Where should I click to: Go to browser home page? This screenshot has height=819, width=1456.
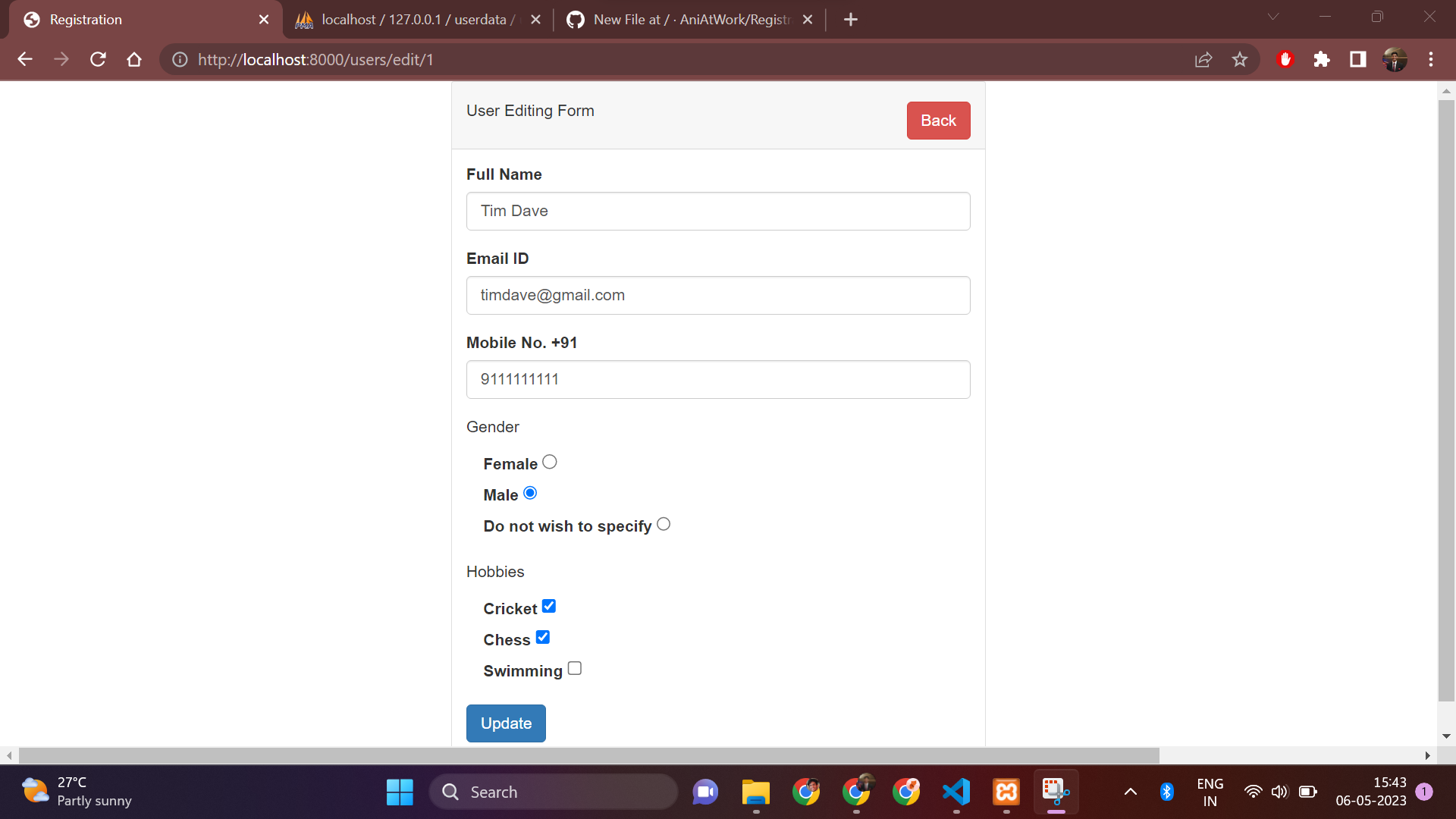(134, 59)
